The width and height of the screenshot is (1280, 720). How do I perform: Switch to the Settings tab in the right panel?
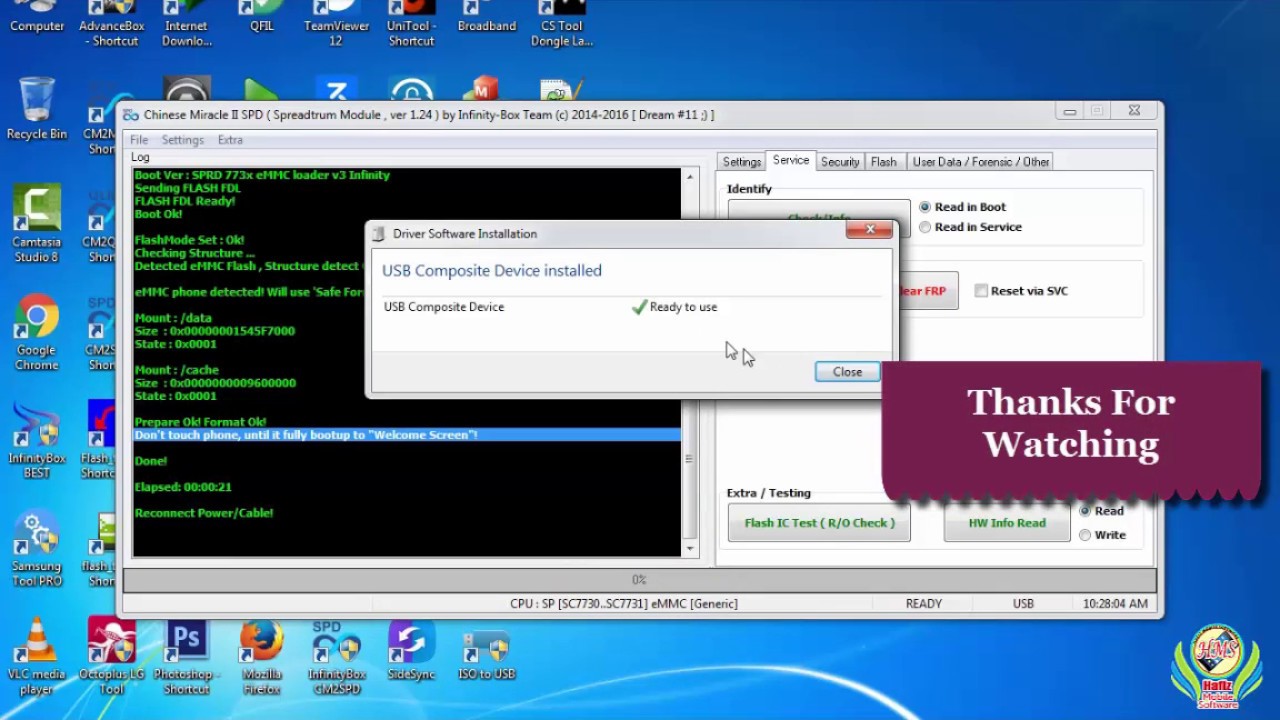click(742, 162)
